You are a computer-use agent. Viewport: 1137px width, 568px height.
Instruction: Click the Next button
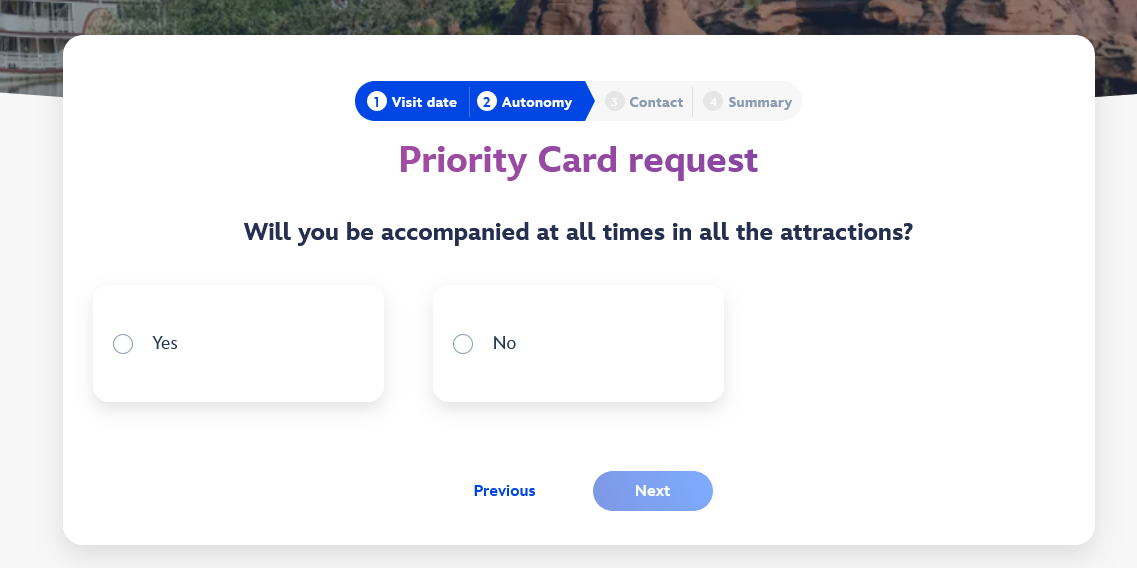click(x=653, y=491)
